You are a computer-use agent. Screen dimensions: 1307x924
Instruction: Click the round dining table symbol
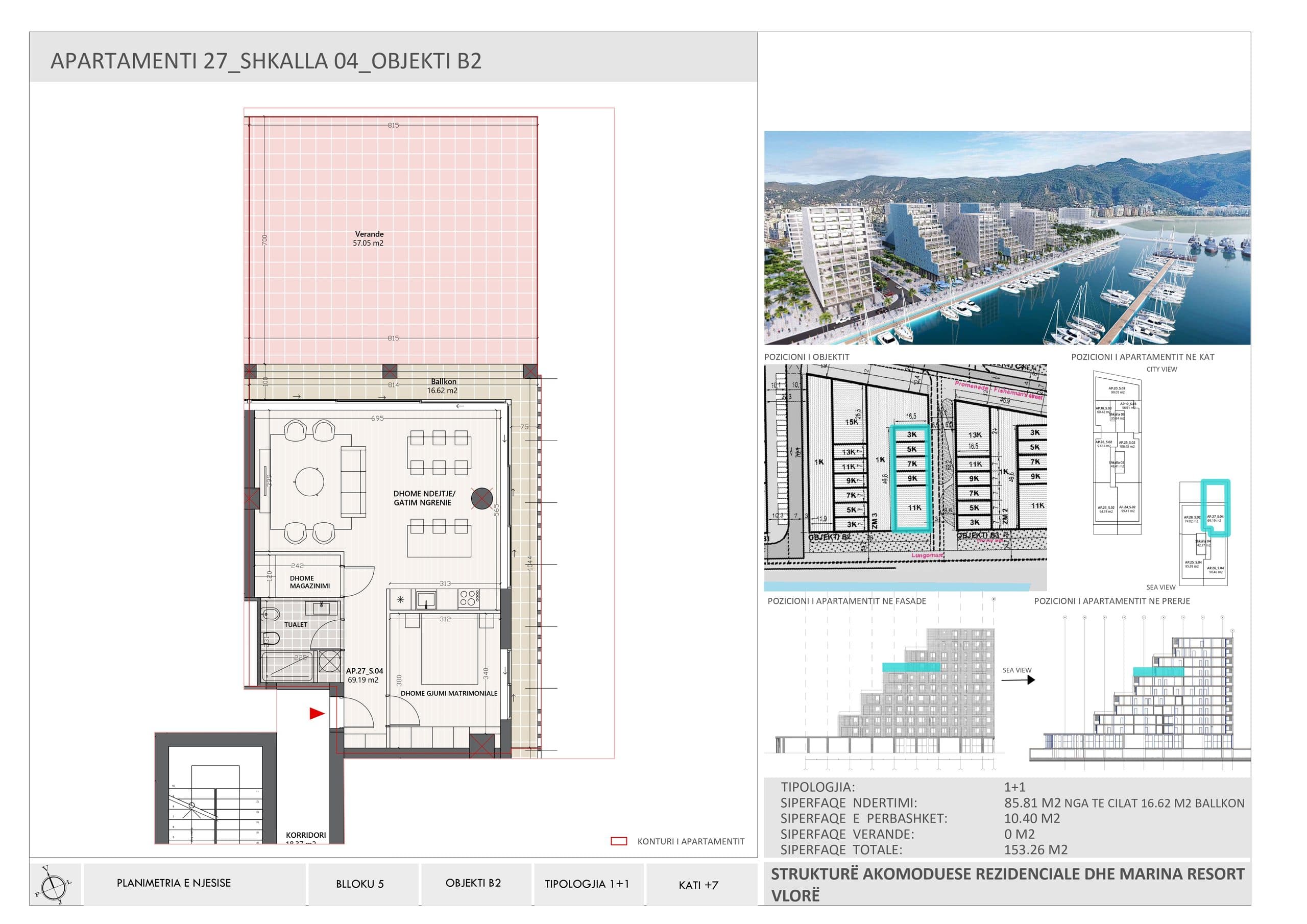pos(310,482)
